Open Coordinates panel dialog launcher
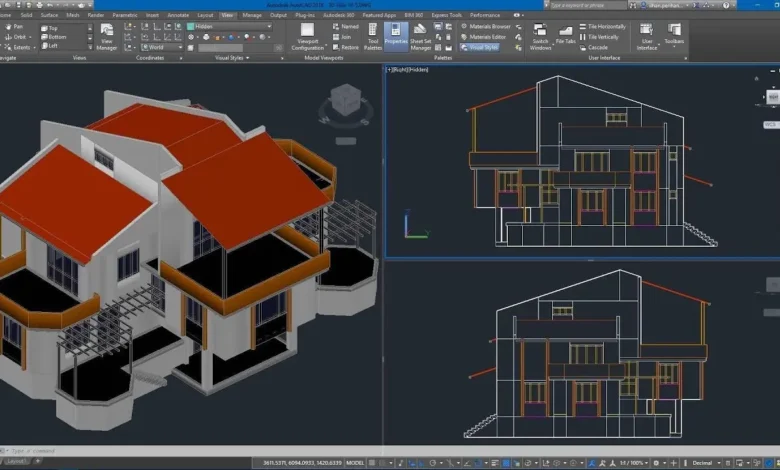The height and width of the screenshot is (470, 780). pyautogui.click(x=181, y=58)
